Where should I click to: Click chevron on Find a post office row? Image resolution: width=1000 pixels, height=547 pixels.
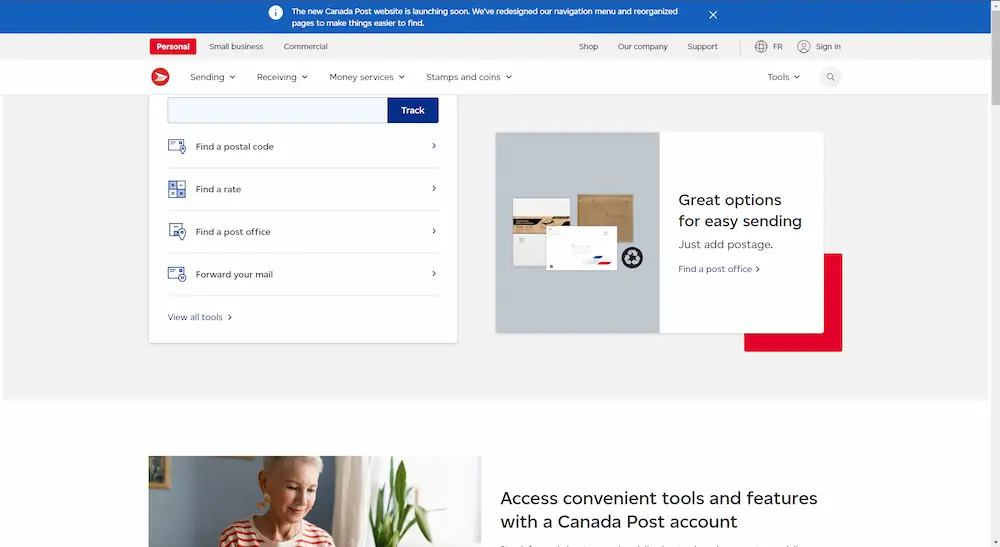(434, 231)
